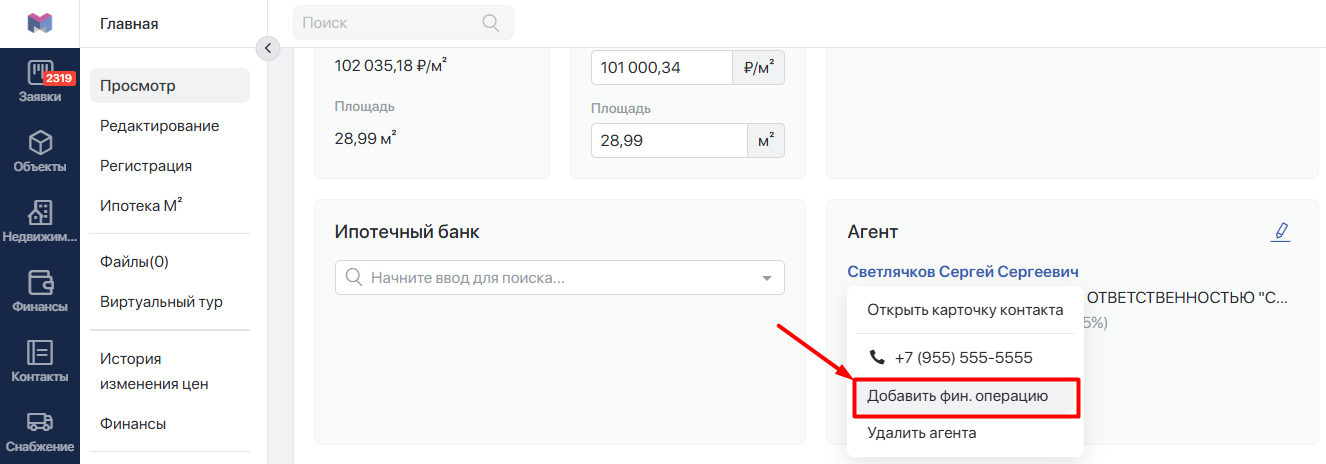Click the search magnifier icon
The width and height of the screenshot is (1326, 464).
pos(490,22)
